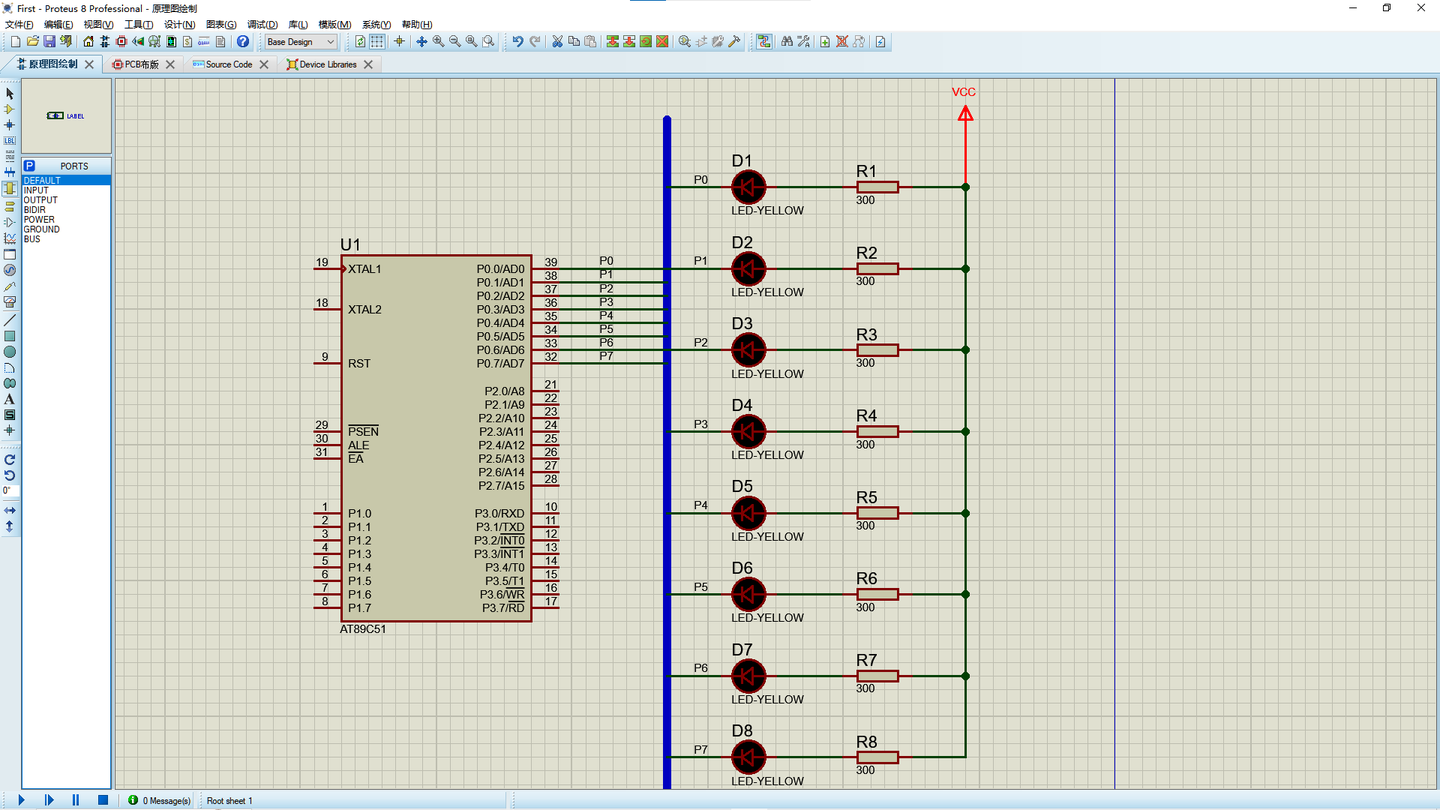
Task: Open the 调试(D) debug menu
Action: [x=262, y=24]
